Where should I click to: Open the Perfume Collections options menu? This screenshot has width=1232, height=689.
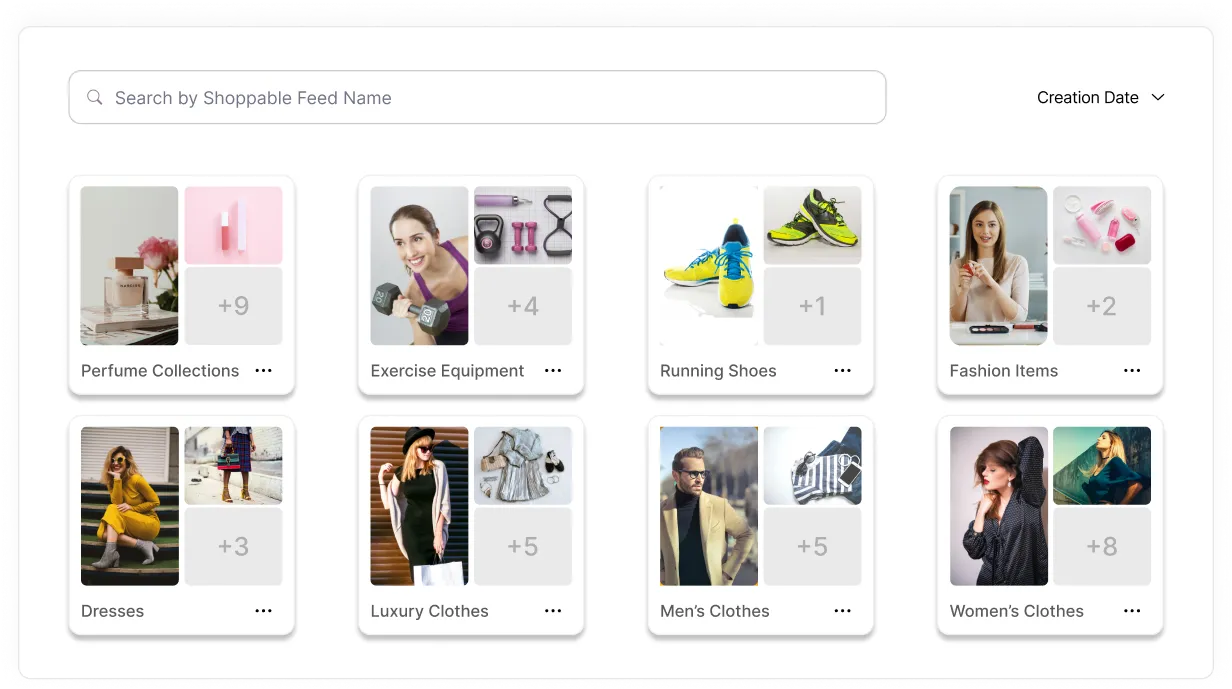263,370
